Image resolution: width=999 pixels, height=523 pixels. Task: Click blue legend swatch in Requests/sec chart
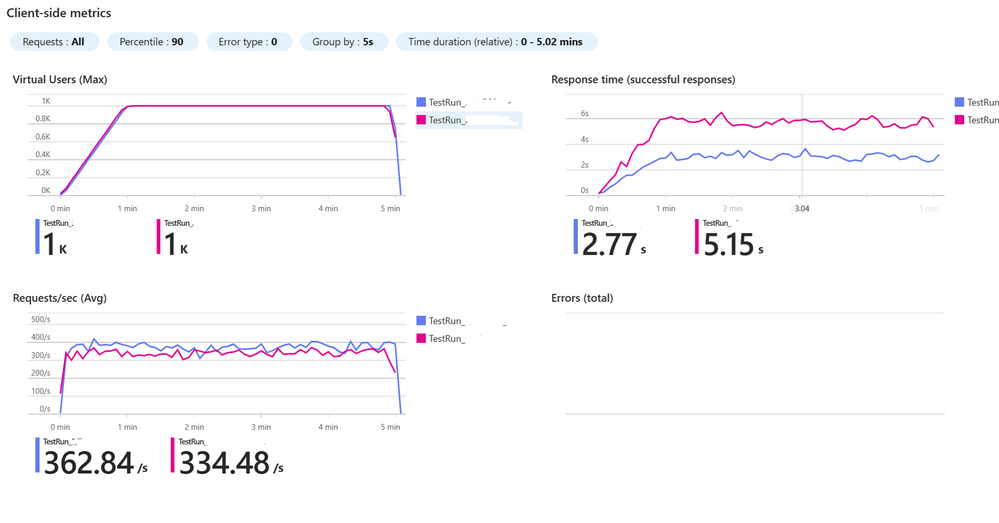(421, 320)
